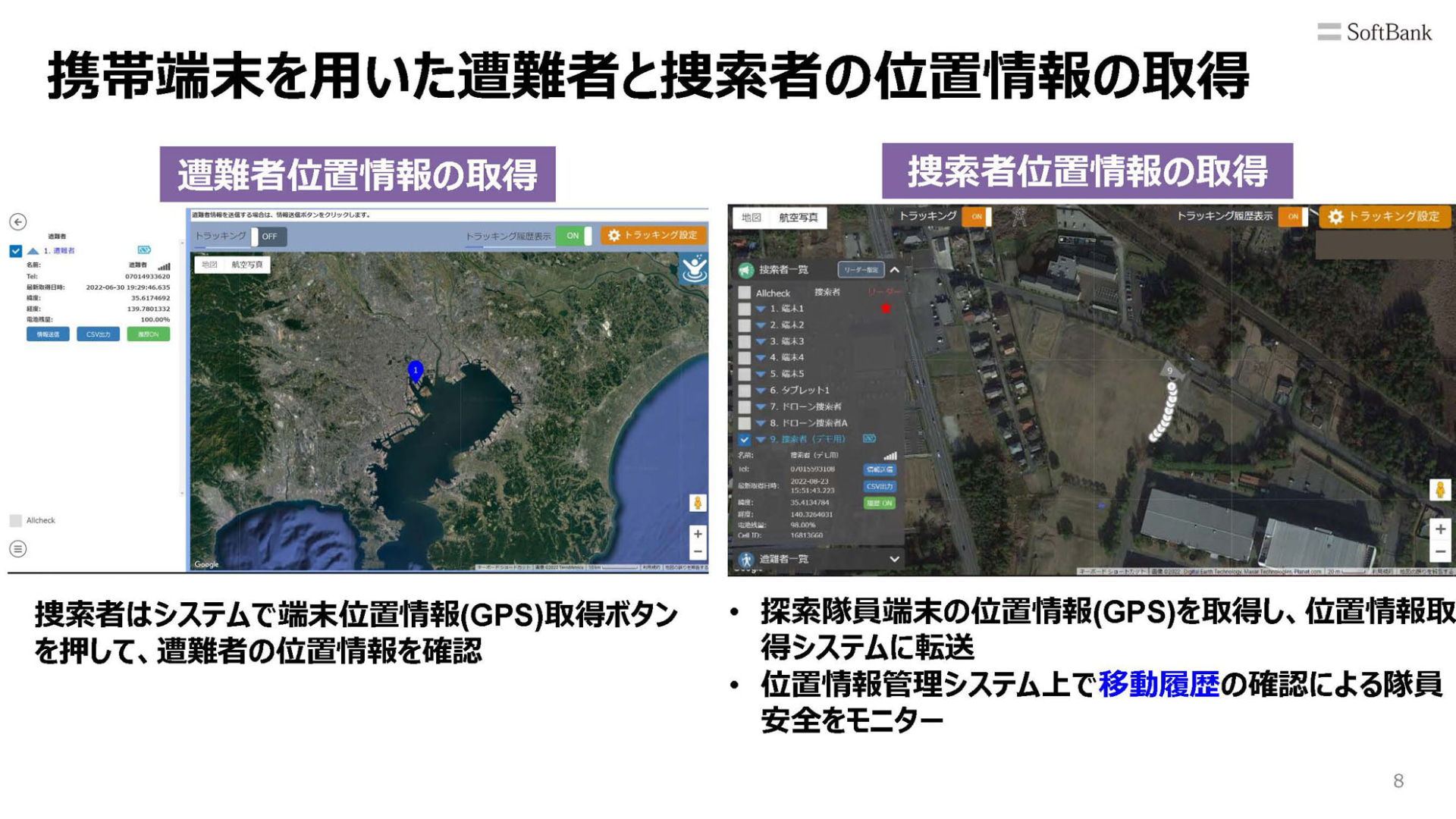The image size is (1456, 819).
Task: Check the 6. タブレット1 checkbox
Action: coord(745,391)
